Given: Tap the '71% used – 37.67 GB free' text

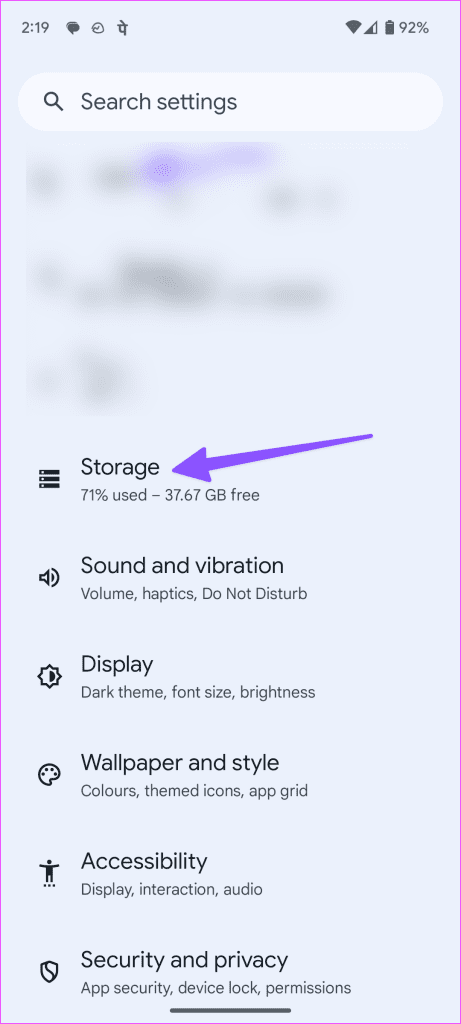Looking at the screenshot, I should tap(170, 495).
